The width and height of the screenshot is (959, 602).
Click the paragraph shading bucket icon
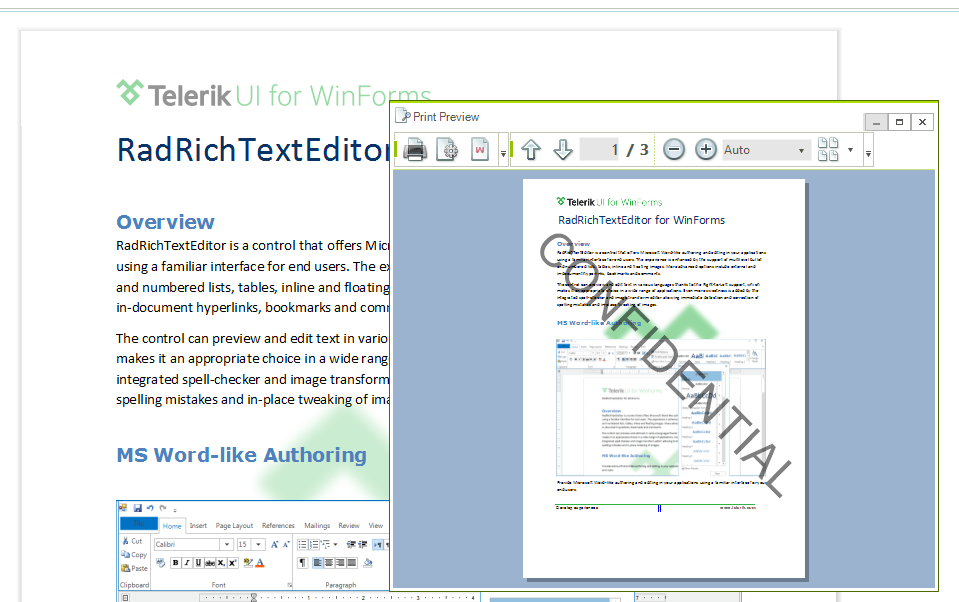click(368, 563)
